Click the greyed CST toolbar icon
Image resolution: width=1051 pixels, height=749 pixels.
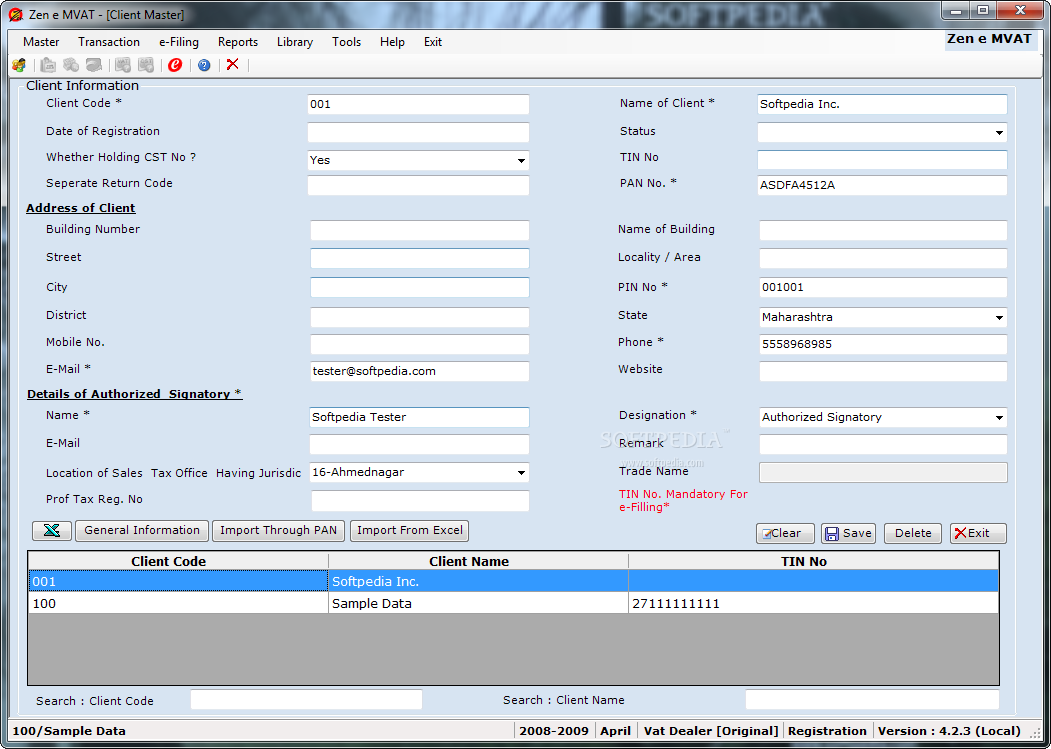pyautogui.click(x=145, y=65)
